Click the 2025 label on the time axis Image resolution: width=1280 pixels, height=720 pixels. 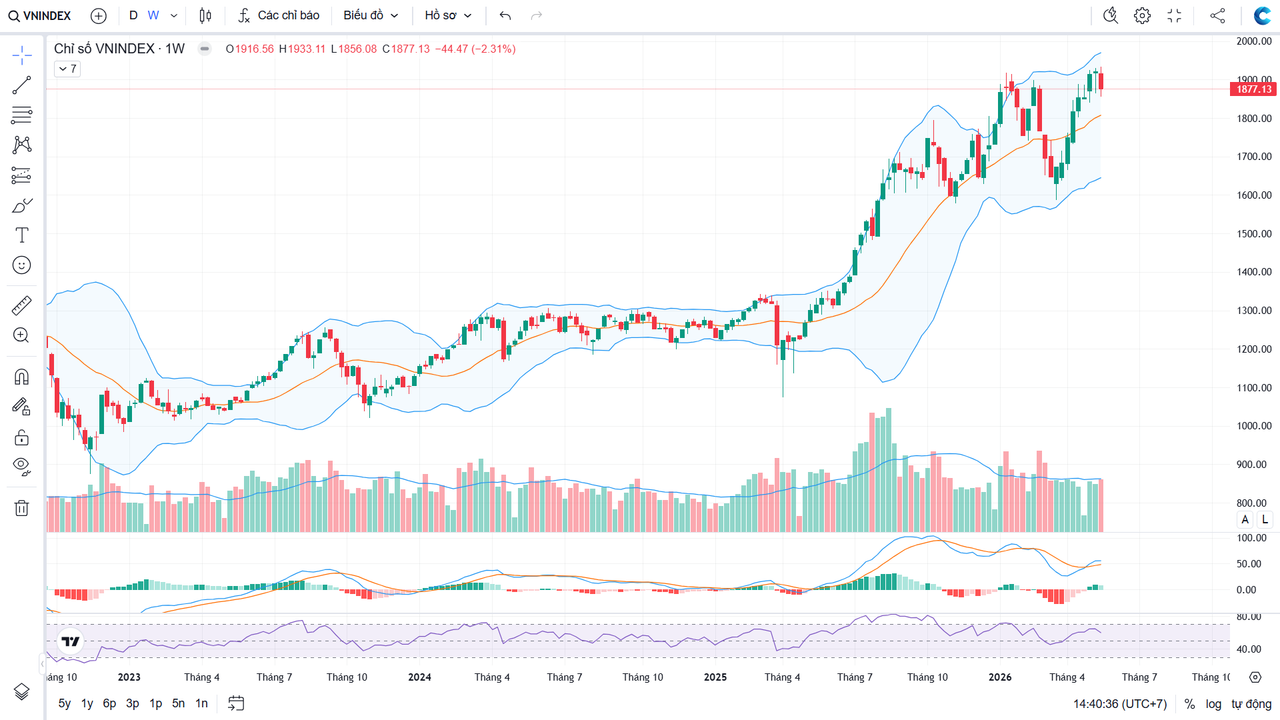pos(715,677)
